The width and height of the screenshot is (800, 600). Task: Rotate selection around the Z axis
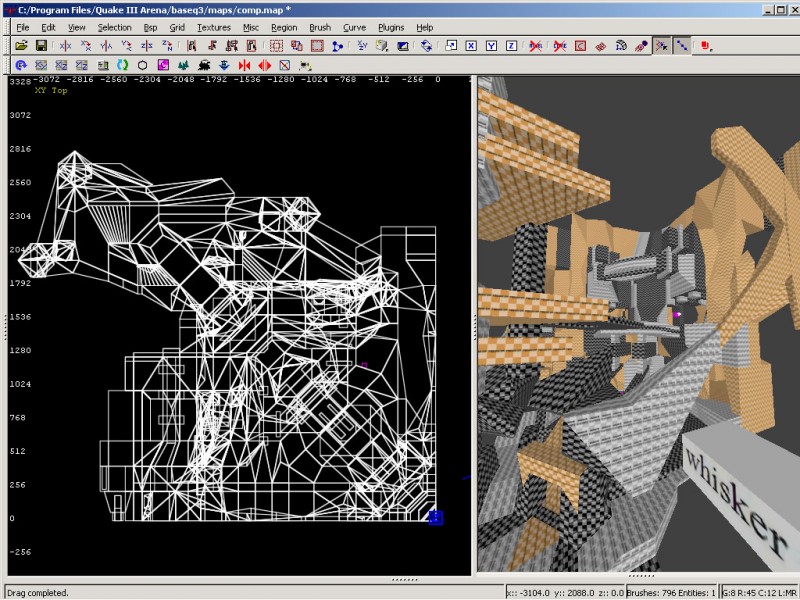coord(167,46)
